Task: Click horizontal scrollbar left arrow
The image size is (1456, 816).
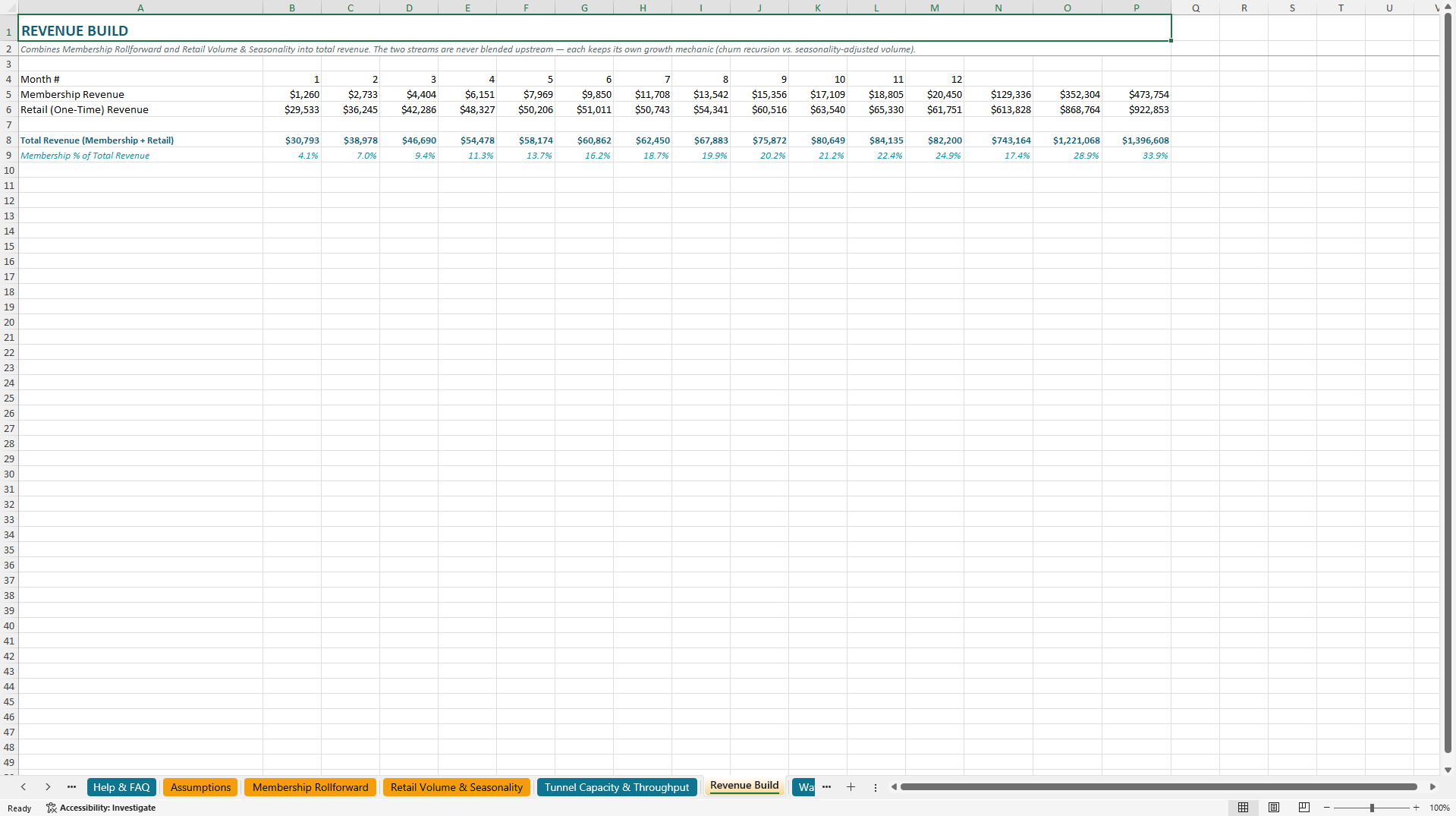Action: (x=894, y=787)
